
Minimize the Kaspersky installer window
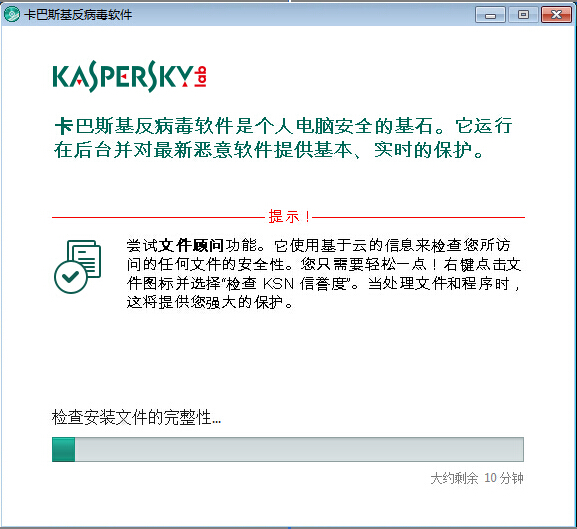(490, 15)
